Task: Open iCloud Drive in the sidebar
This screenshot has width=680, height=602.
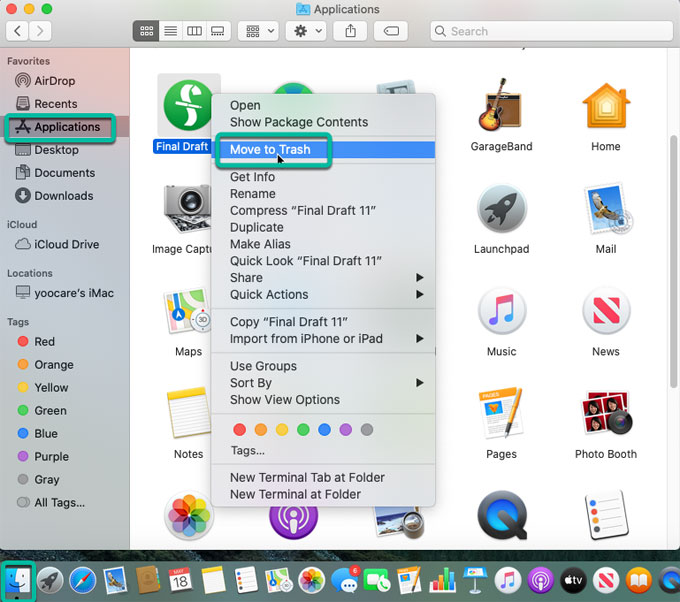Action: [x=65, y=244]
